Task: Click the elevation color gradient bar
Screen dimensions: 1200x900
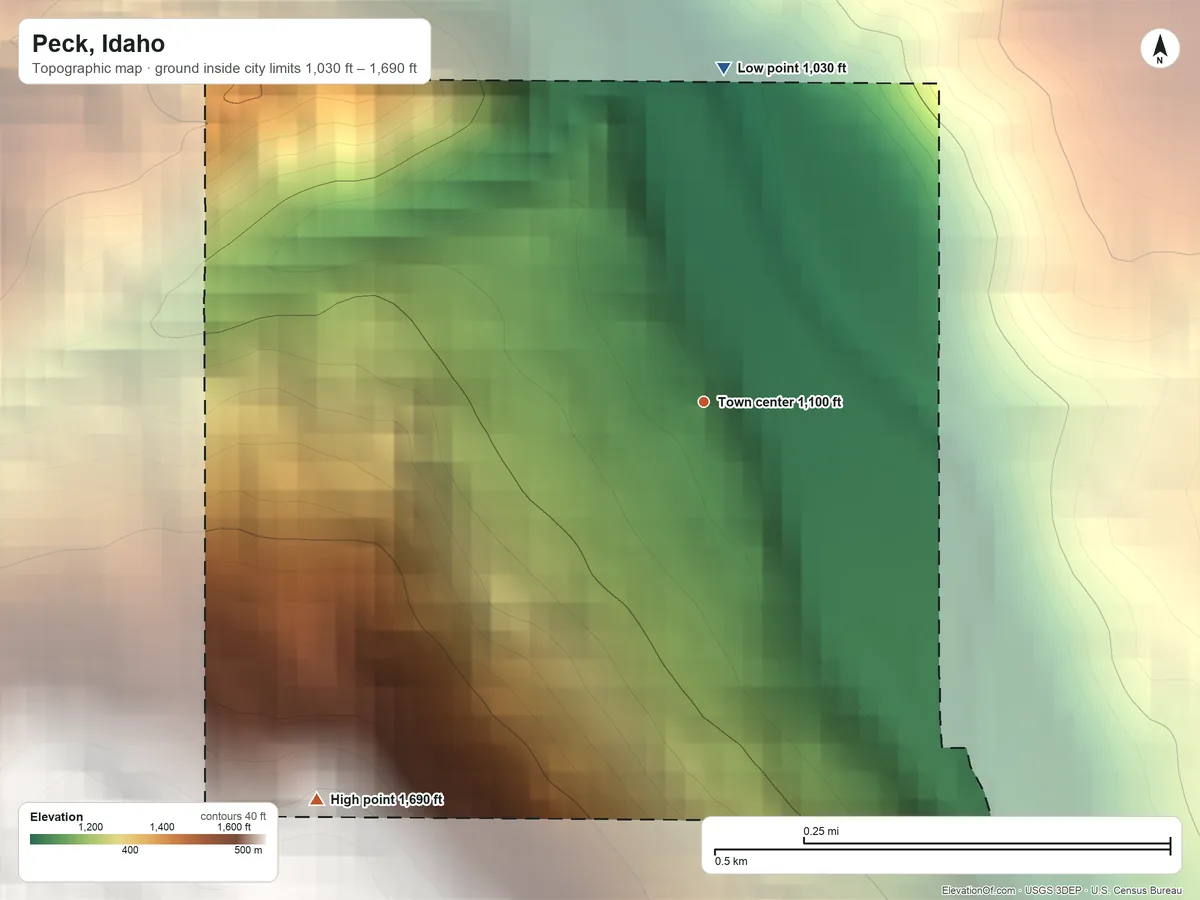Action: pyautogui.click(x=148, y=839)
